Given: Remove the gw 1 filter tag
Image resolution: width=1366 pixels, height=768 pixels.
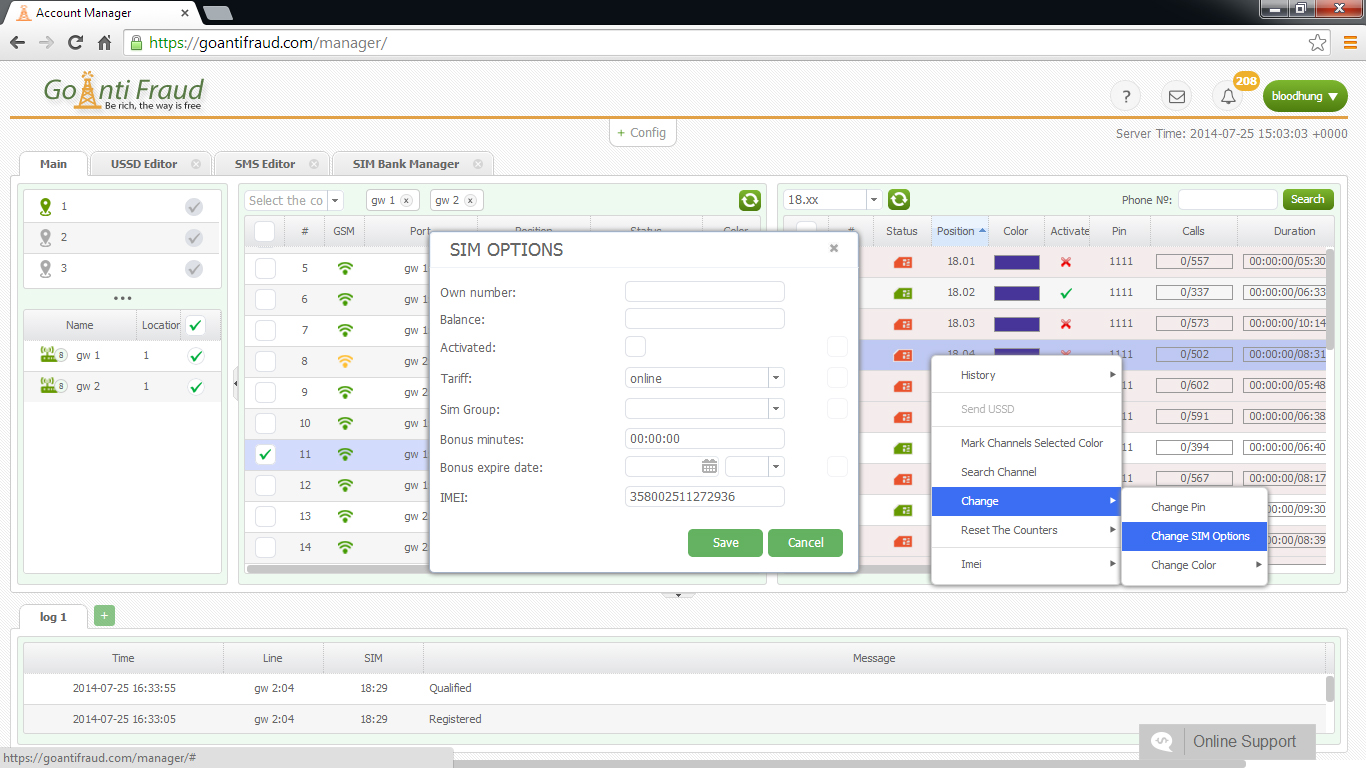Looking at the screenshot, I should click(x=406, y=200).
